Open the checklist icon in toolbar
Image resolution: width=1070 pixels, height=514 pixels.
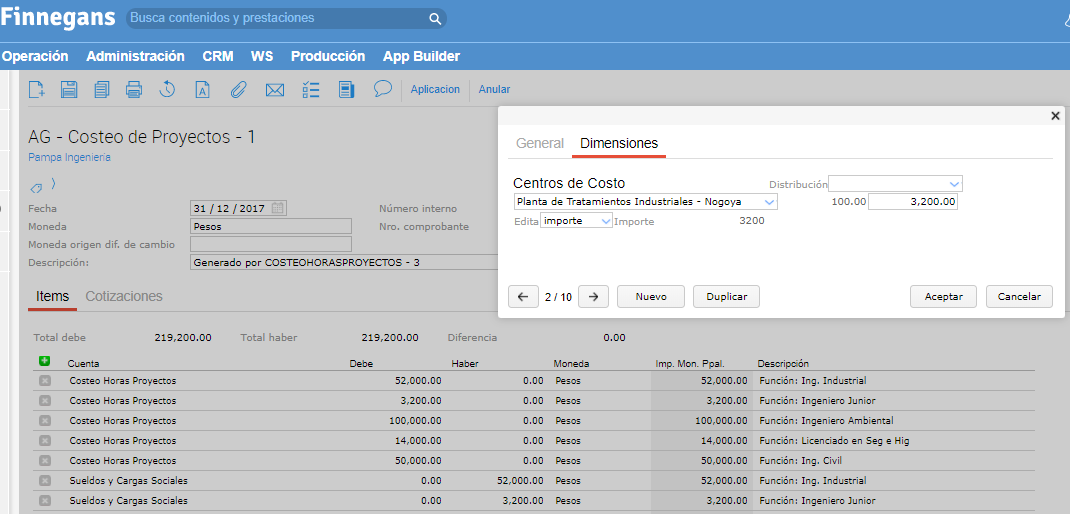click(311, 90)
